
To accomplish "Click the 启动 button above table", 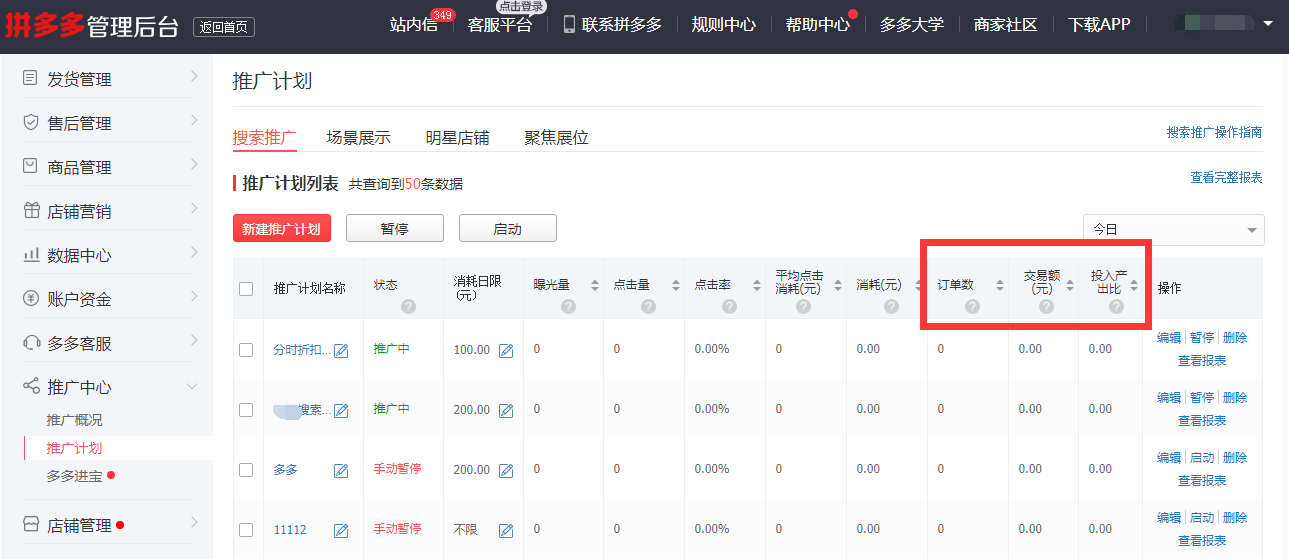I will click(508, 228).
